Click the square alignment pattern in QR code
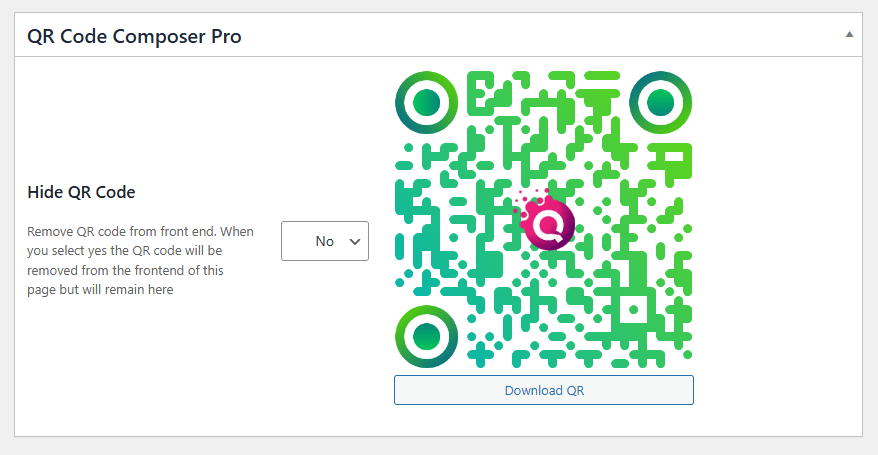Image resolution: width=878 pixels, height=455 pixels. (631, 311)
